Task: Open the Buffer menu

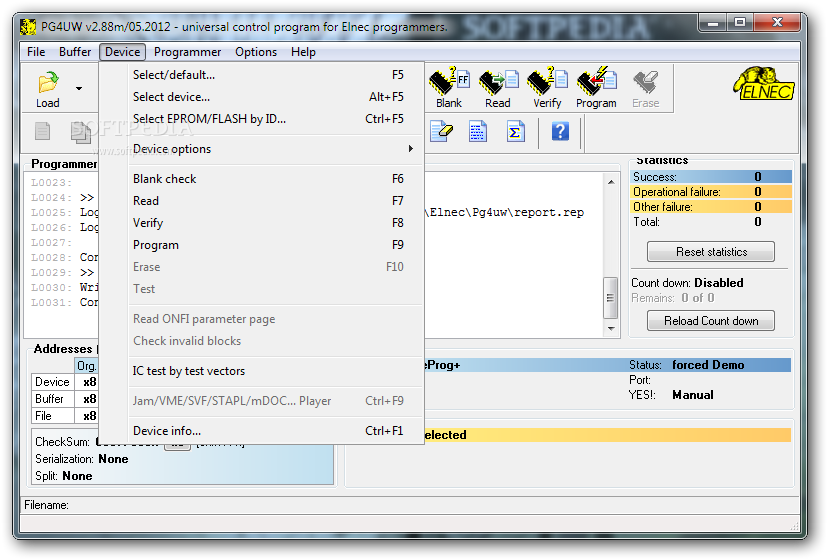Action: click(75, 52)
